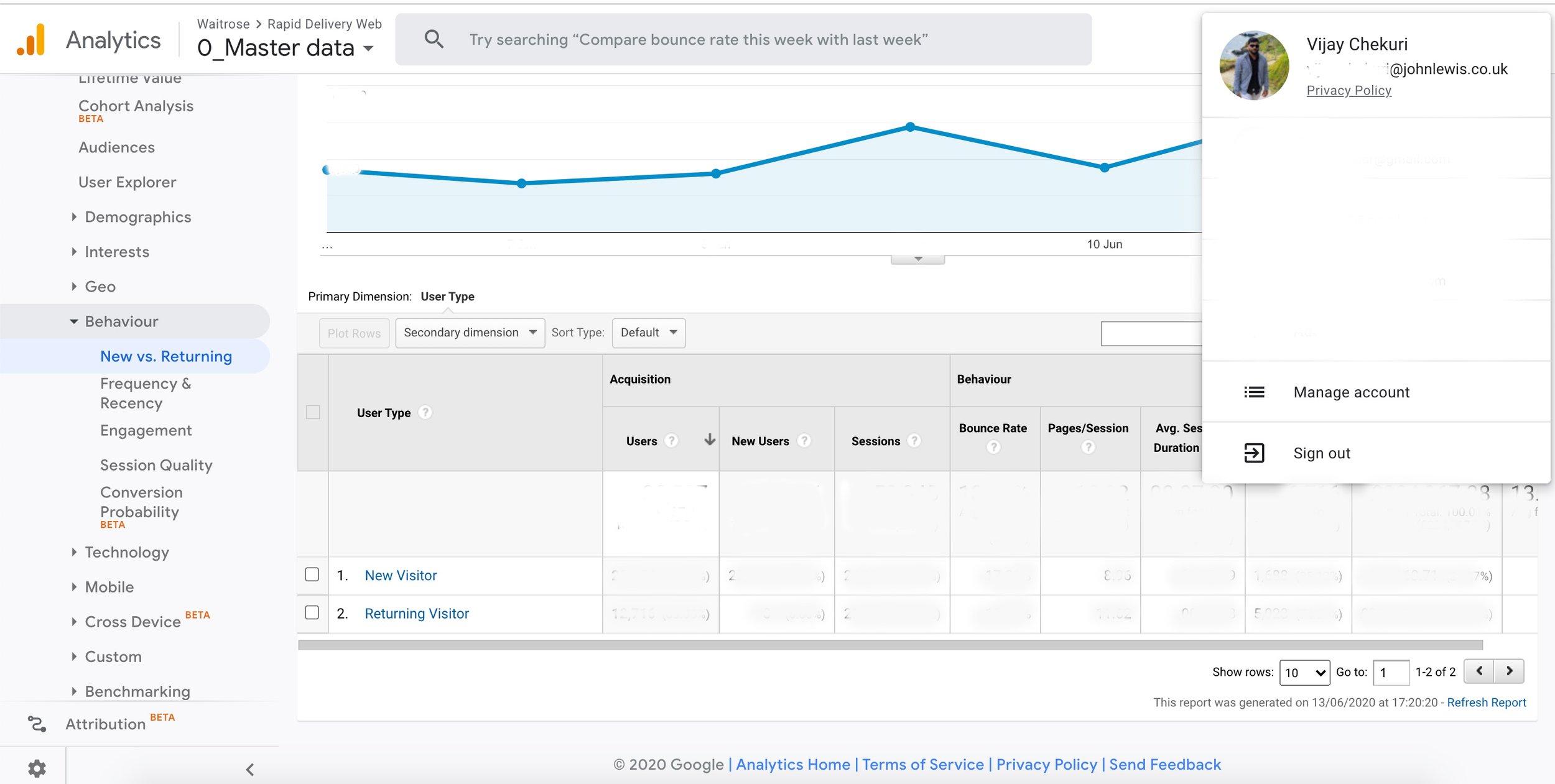
Task: Click the Plot Rows button
Action: 354,333
